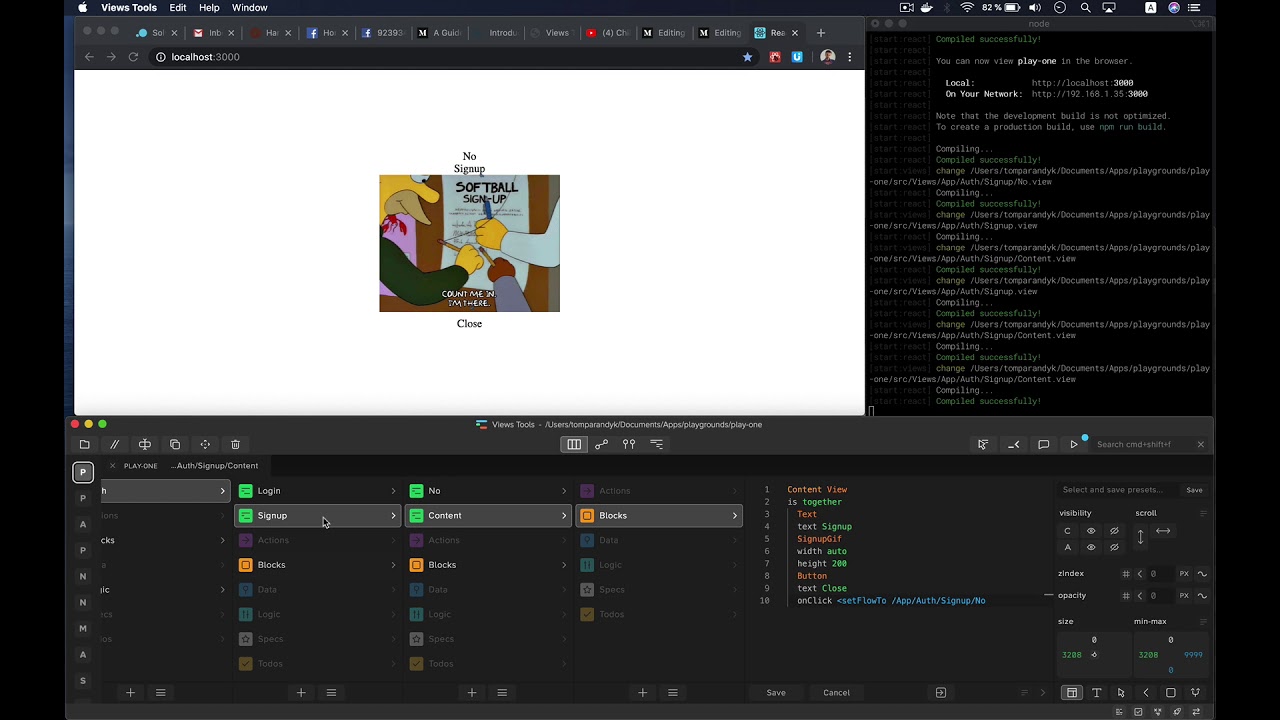Open the Views Tools app menu
1280x720 pixels.
(x=129, y=8)
